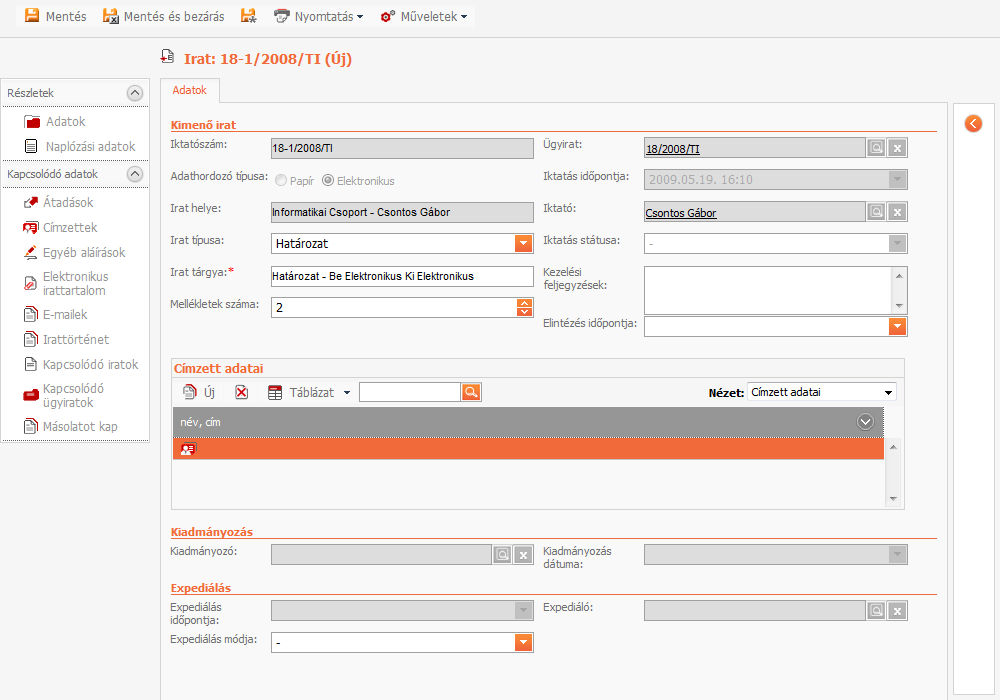Click the chevron in the név, cím column header
This screenshot has height=700, width=1000.
tap(865, 421)
